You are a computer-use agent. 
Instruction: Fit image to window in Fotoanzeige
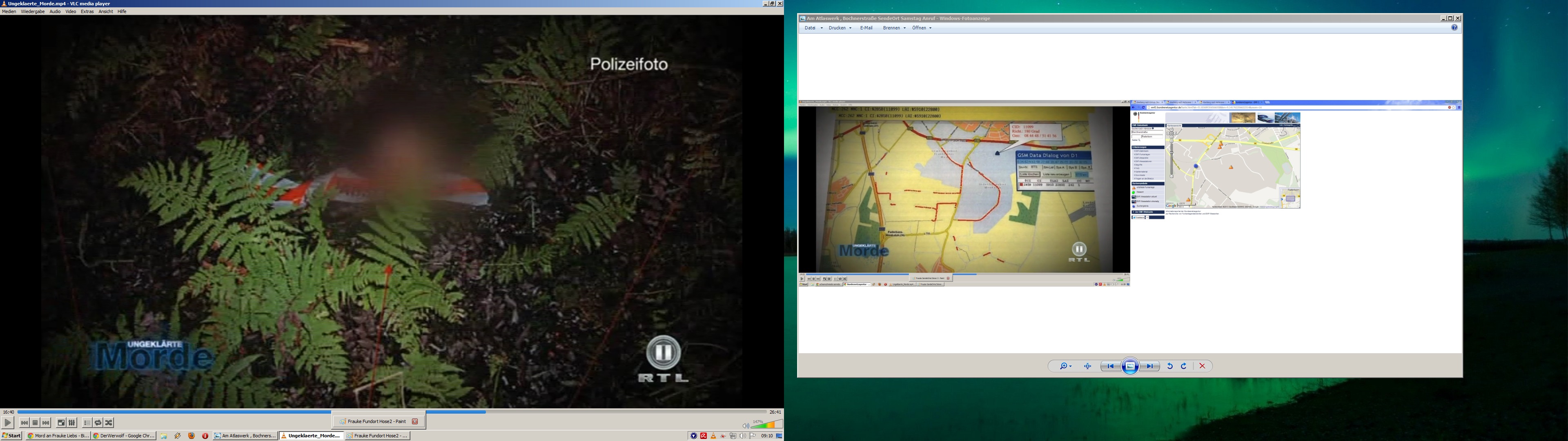1088,367
